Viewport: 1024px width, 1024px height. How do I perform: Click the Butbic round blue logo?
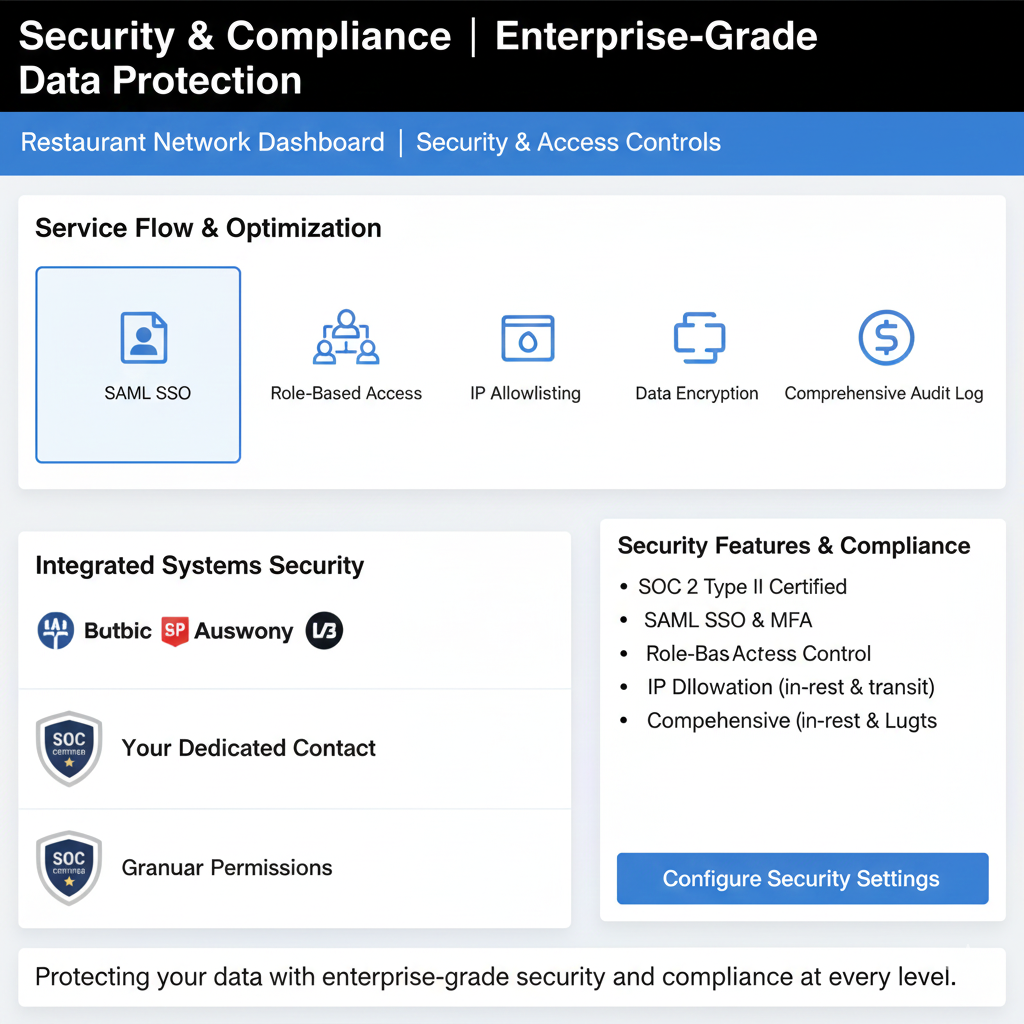click(x=56, y=630)
